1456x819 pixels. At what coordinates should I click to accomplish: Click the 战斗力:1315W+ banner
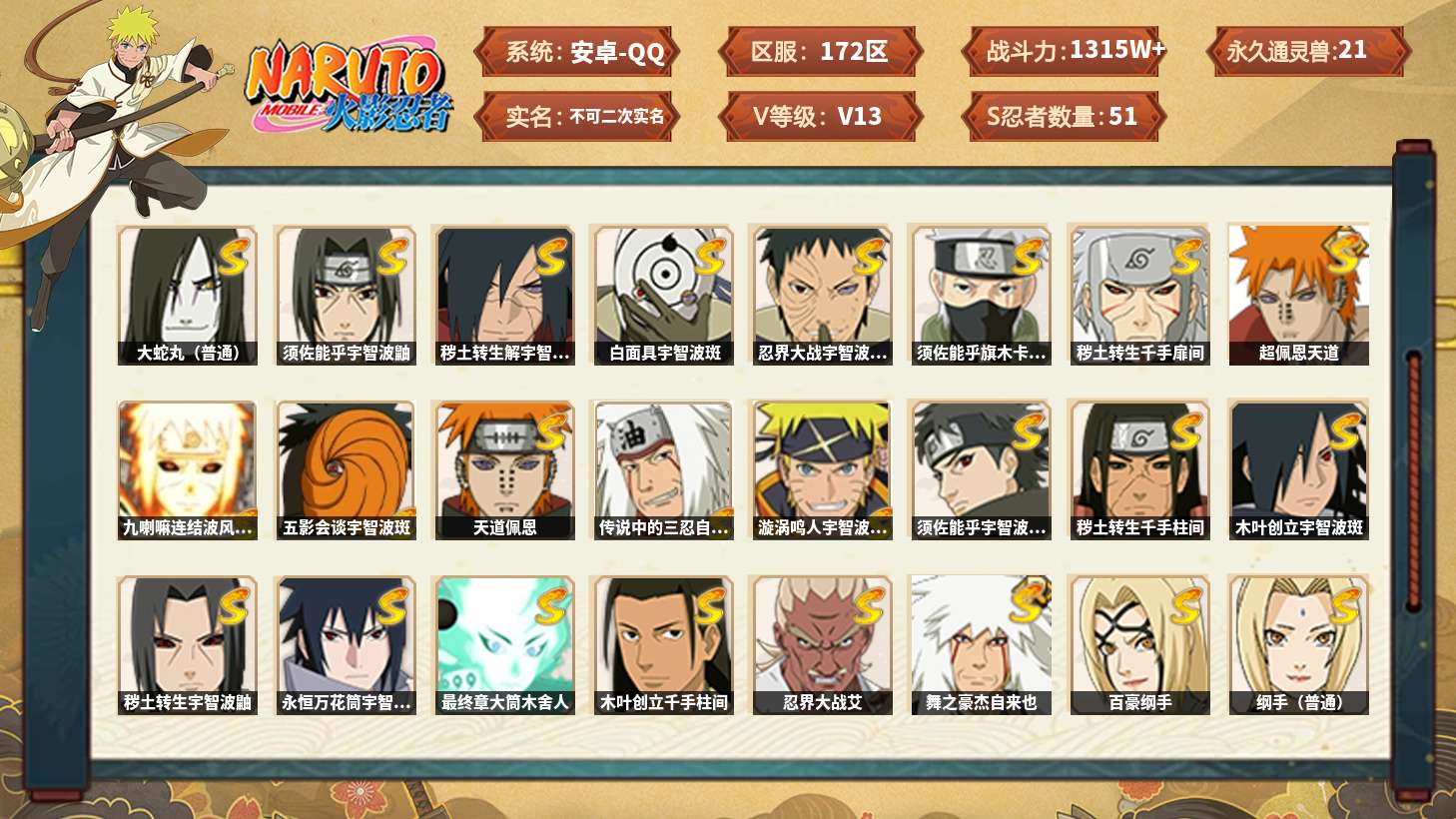tap(1065, 51)
